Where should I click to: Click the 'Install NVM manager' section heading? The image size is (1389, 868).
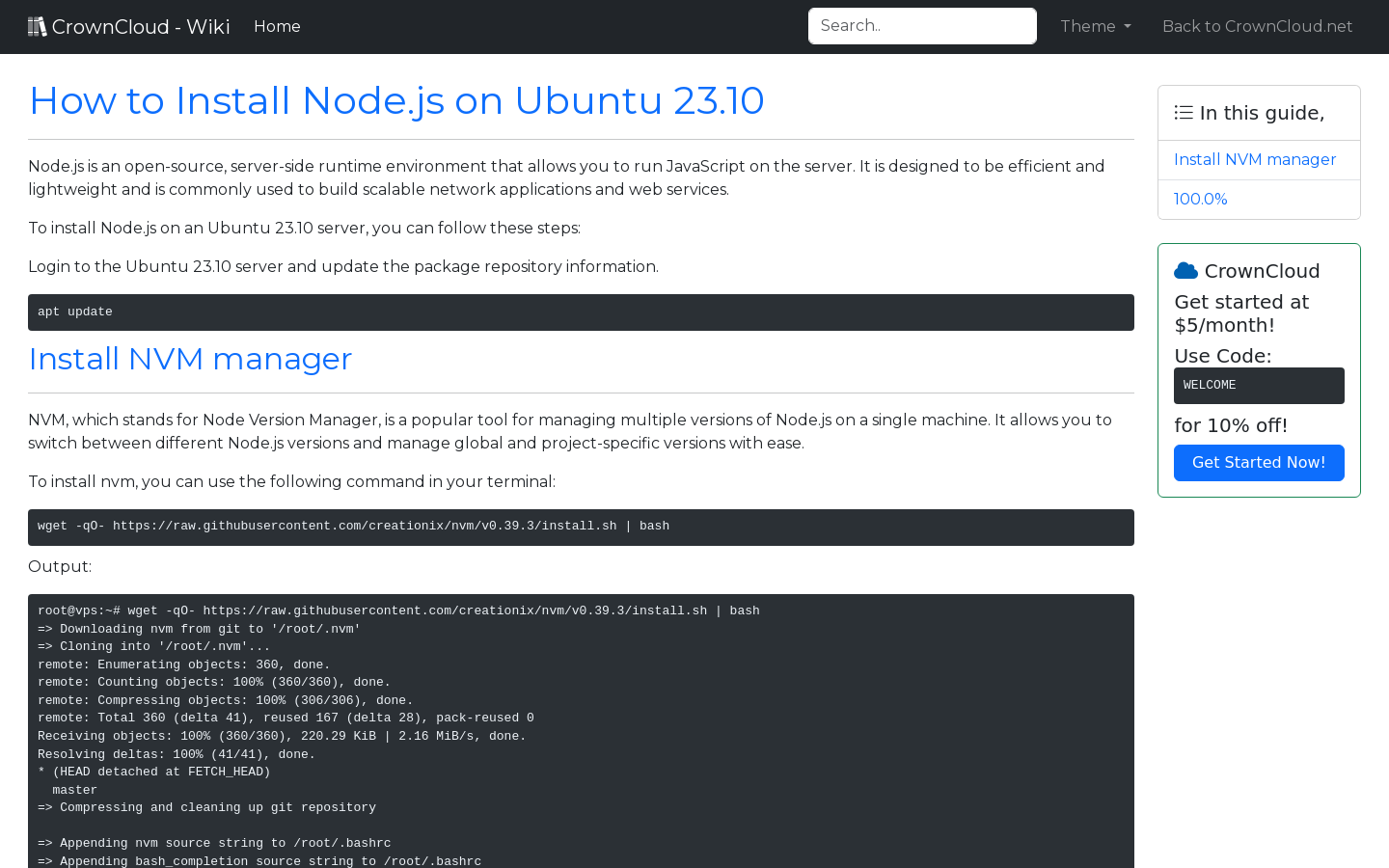coord(190,359)
